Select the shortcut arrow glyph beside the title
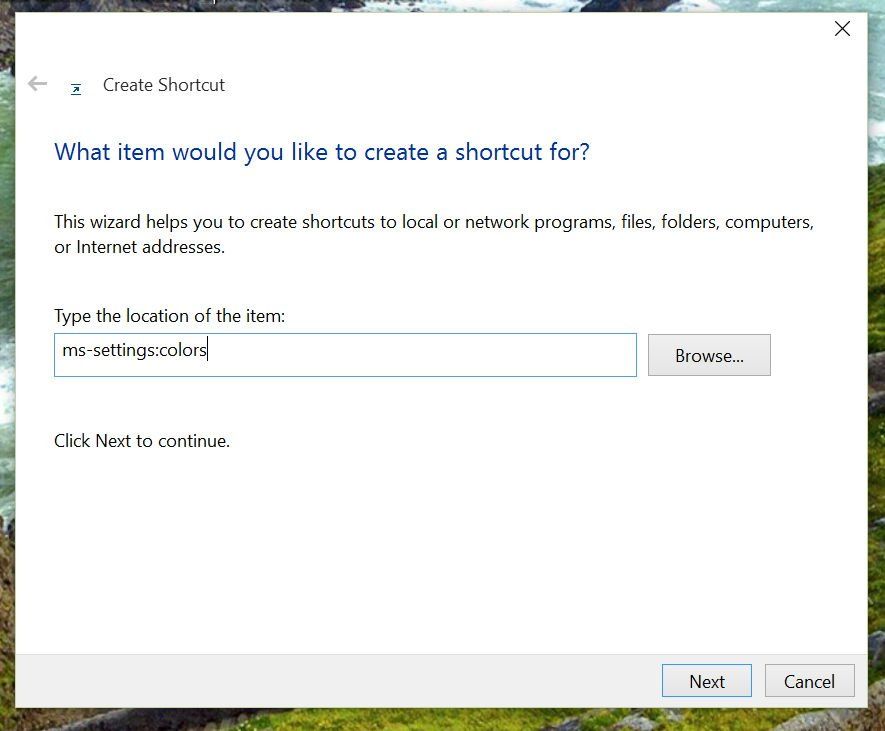 point(76,88)
